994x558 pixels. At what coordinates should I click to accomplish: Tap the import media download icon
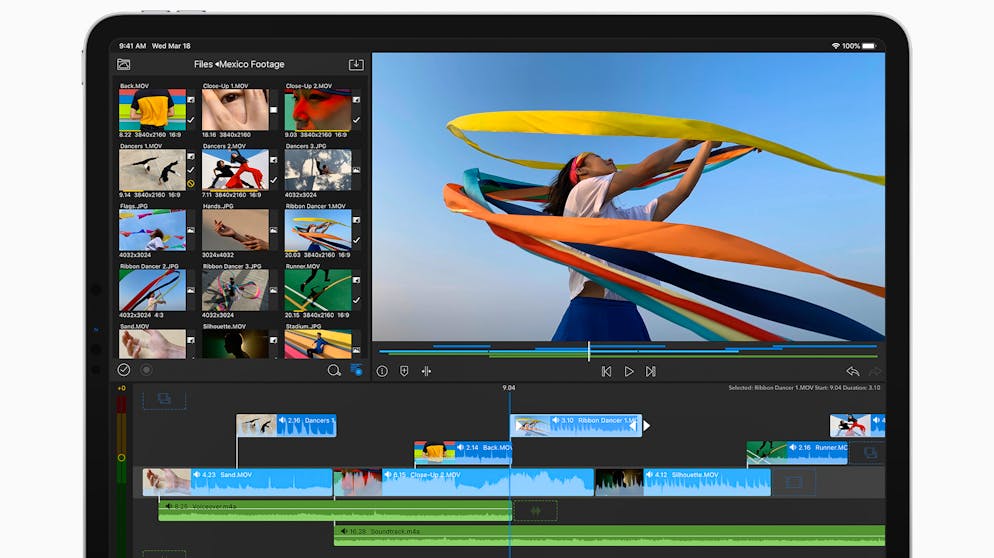tap(356, 65)
